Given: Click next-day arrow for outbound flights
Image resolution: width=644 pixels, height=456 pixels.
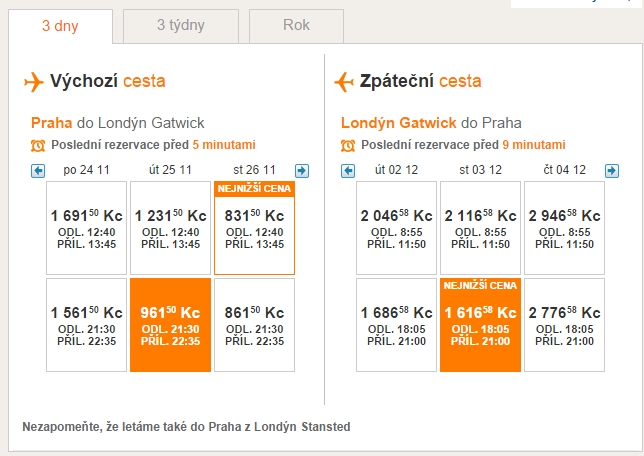Looking at the screenshot, I should pyautogui.click(x=302, y=170).
